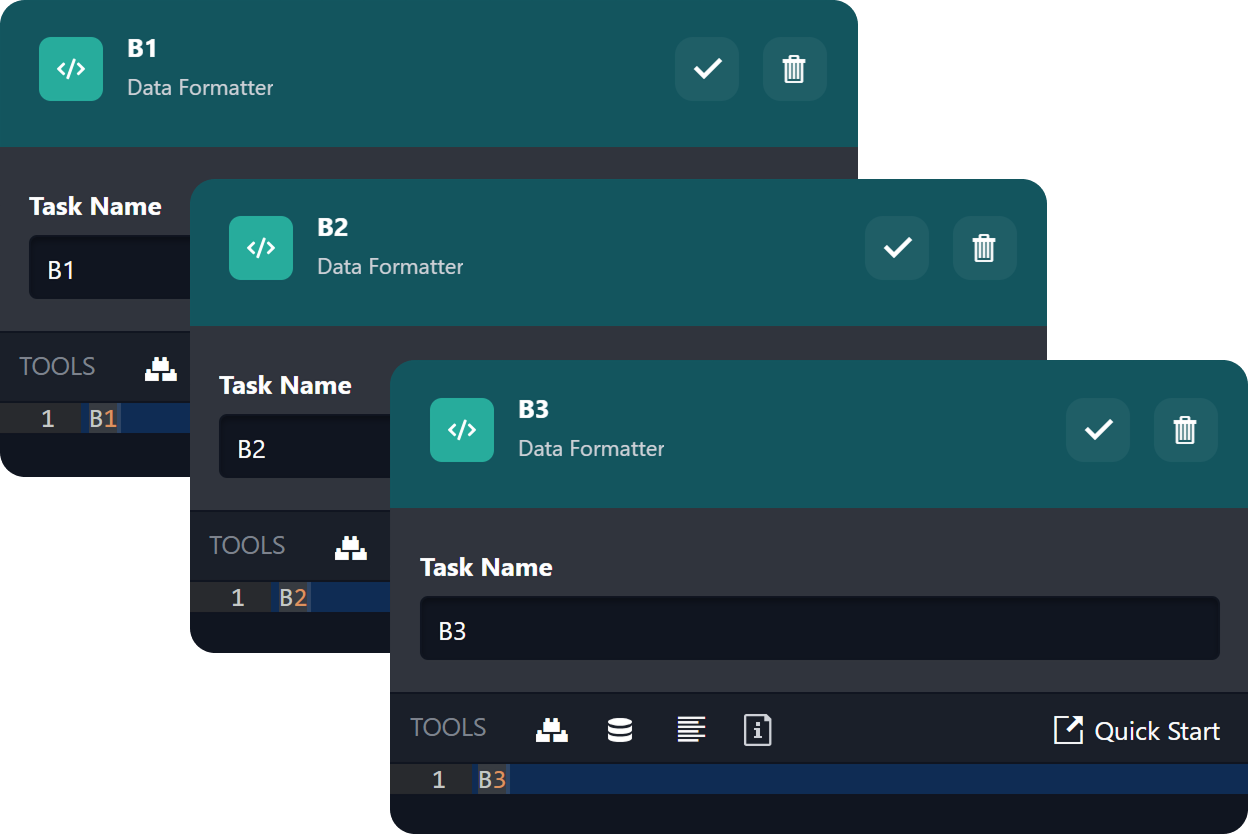This screenshot has width=1248, height=834.
Task: Delete the B1 task with trash icon
Action: [794, 69]
